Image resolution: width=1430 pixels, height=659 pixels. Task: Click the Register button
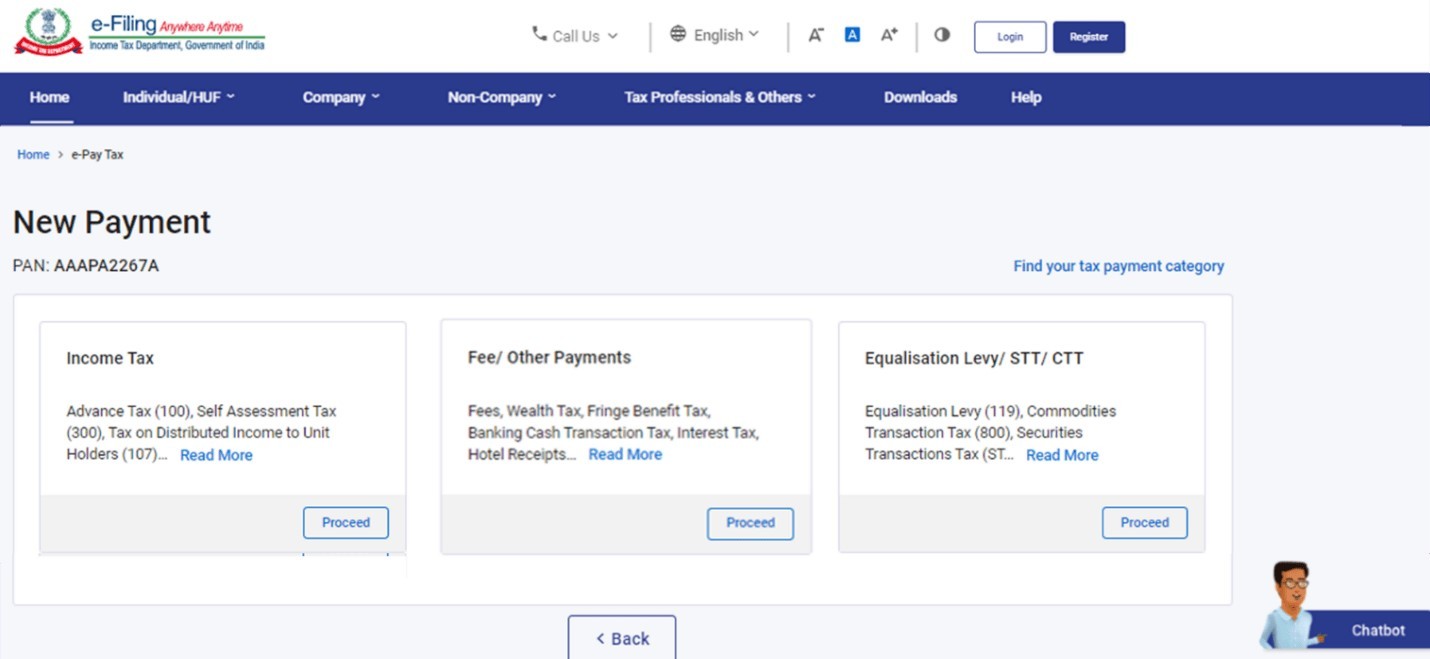pos(1089,37)
